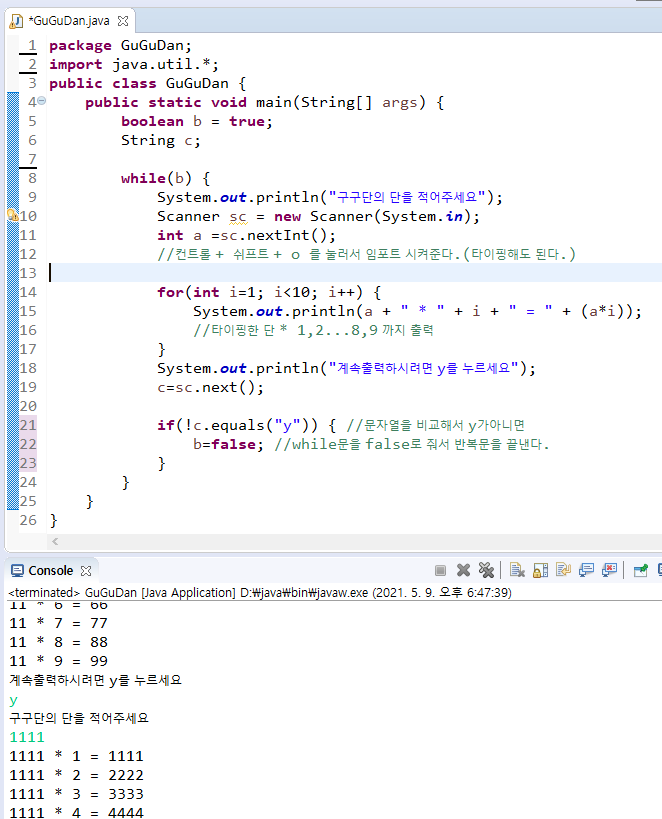Clear the console output

point(517,570)
